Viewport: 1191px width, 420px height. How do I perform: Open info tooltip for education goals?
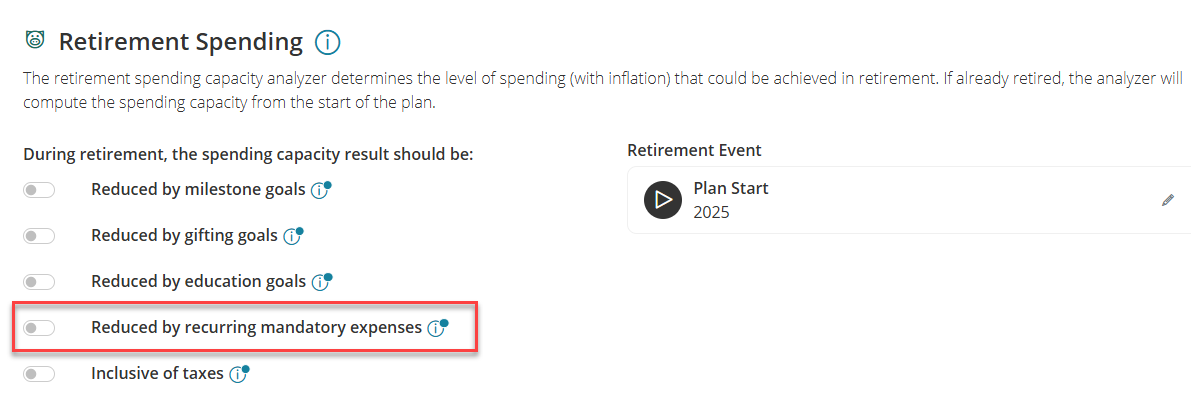321,282
